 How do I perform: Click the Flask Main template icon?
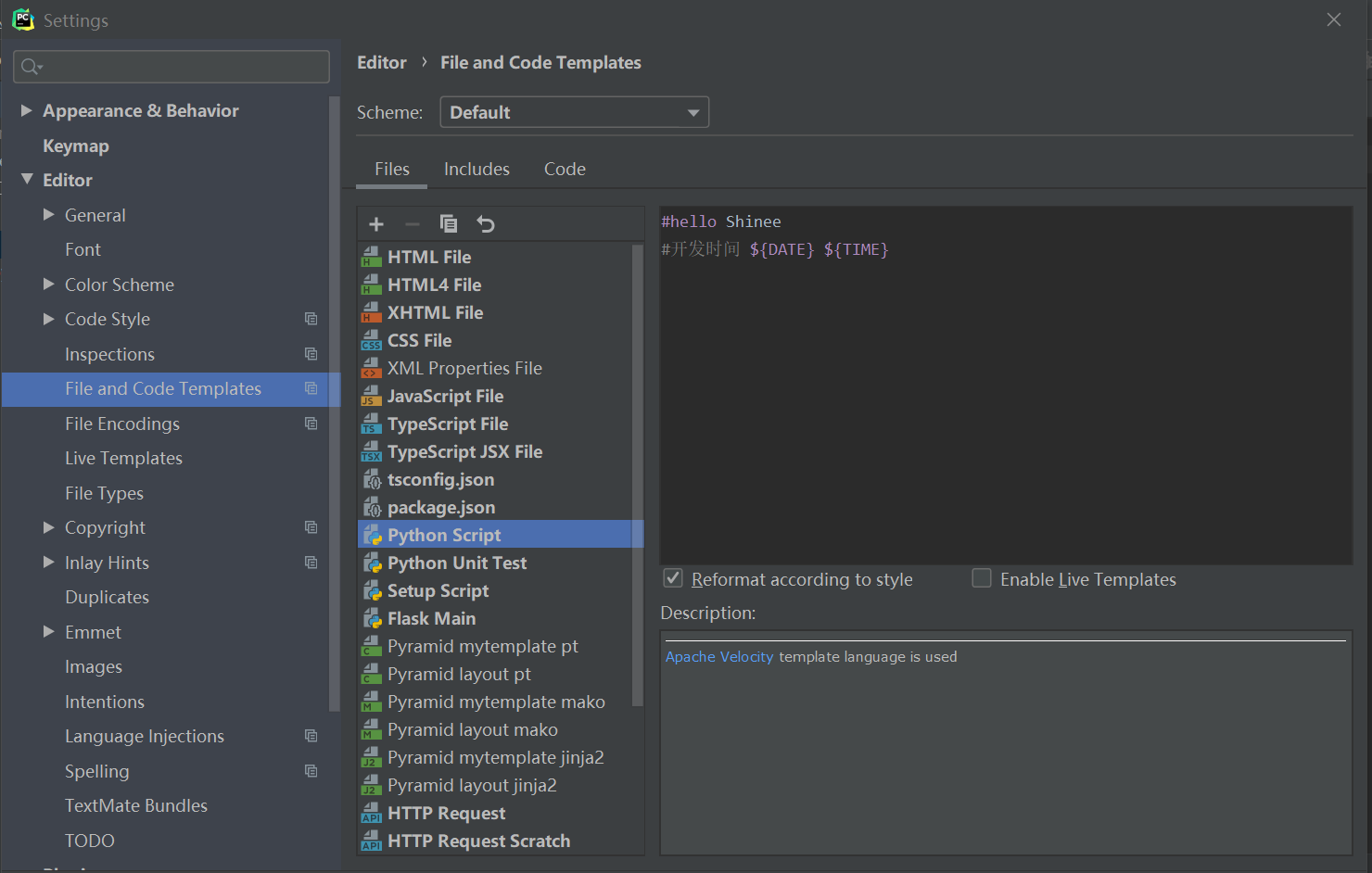click(372, 618)
